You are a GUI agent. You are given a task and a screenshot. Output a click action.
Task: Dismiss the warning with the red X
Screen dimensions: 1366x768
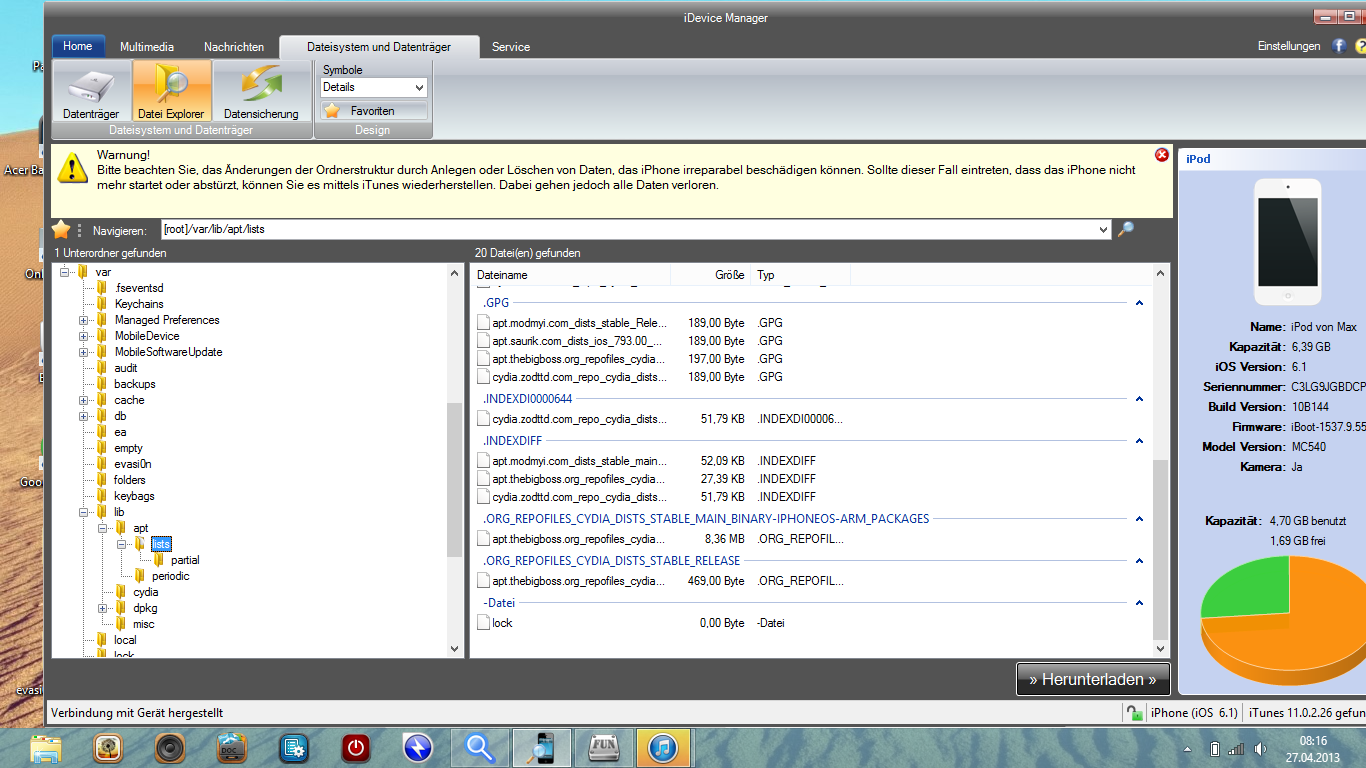click(1161, 155)
